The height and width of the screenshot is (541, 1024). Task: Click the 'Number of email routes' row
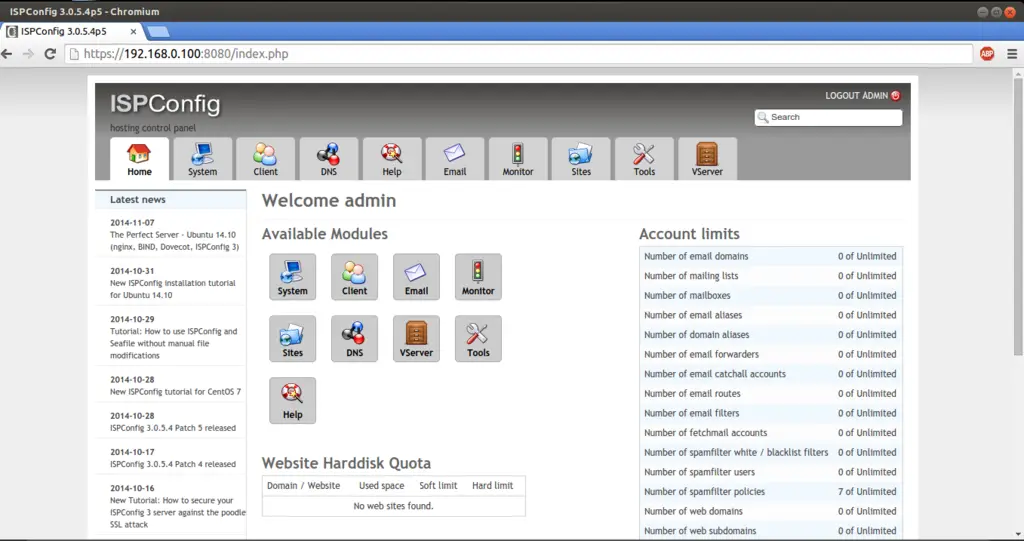point(771,393)
